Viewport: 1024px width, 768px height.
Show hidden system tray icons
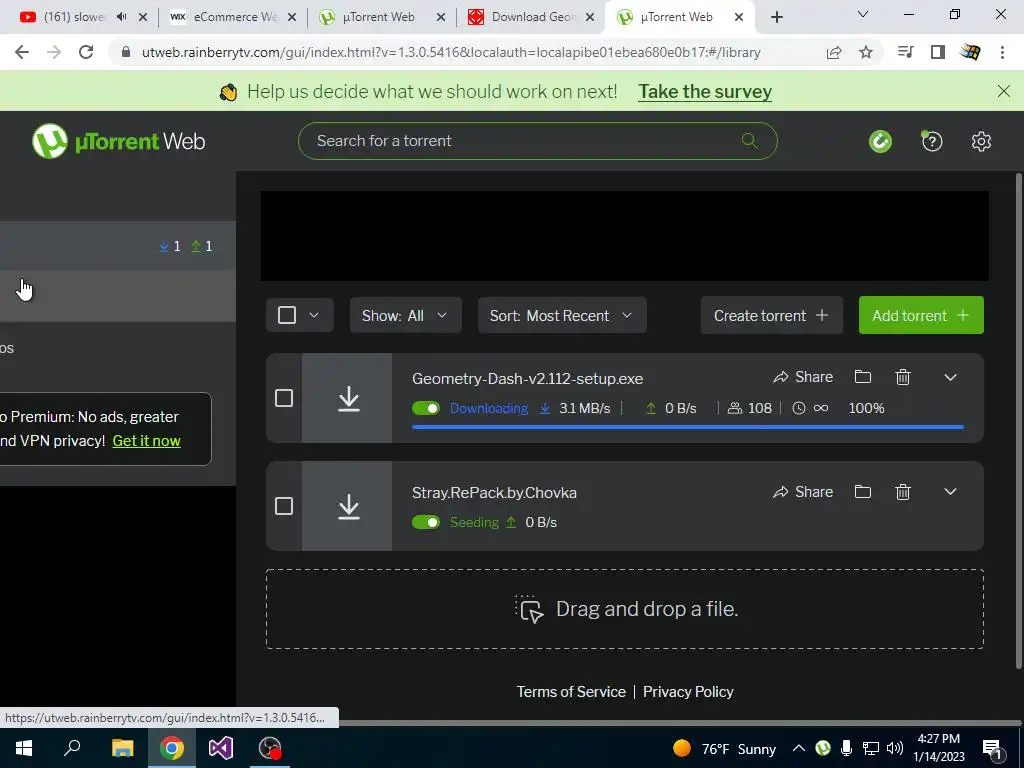pyautogui.click(x=798, y=748)
